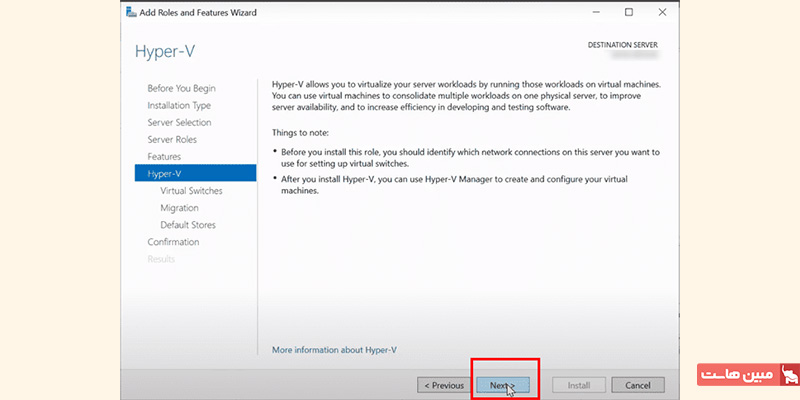Click the wizard icon in title bar
This screenshot has height=400, width=800.
131,12
